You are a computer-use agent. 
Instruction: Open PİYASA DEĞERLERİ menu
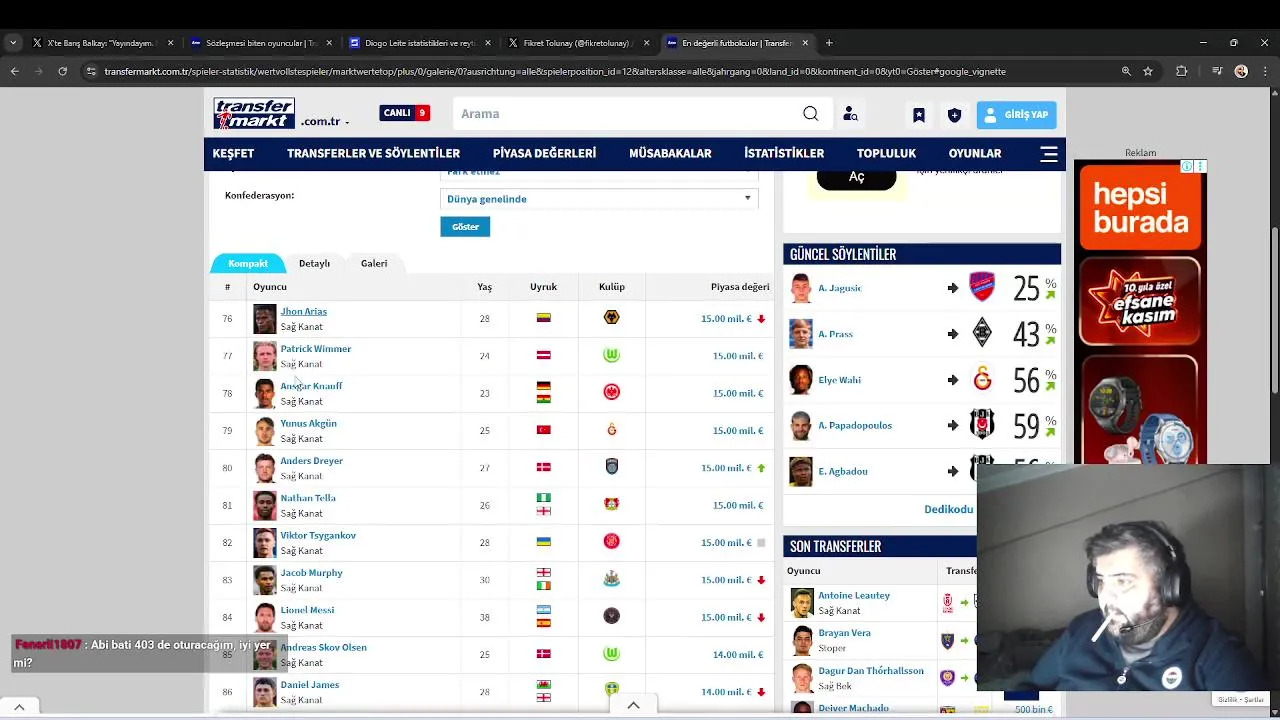pyautogui.click(x=544, y=154)
